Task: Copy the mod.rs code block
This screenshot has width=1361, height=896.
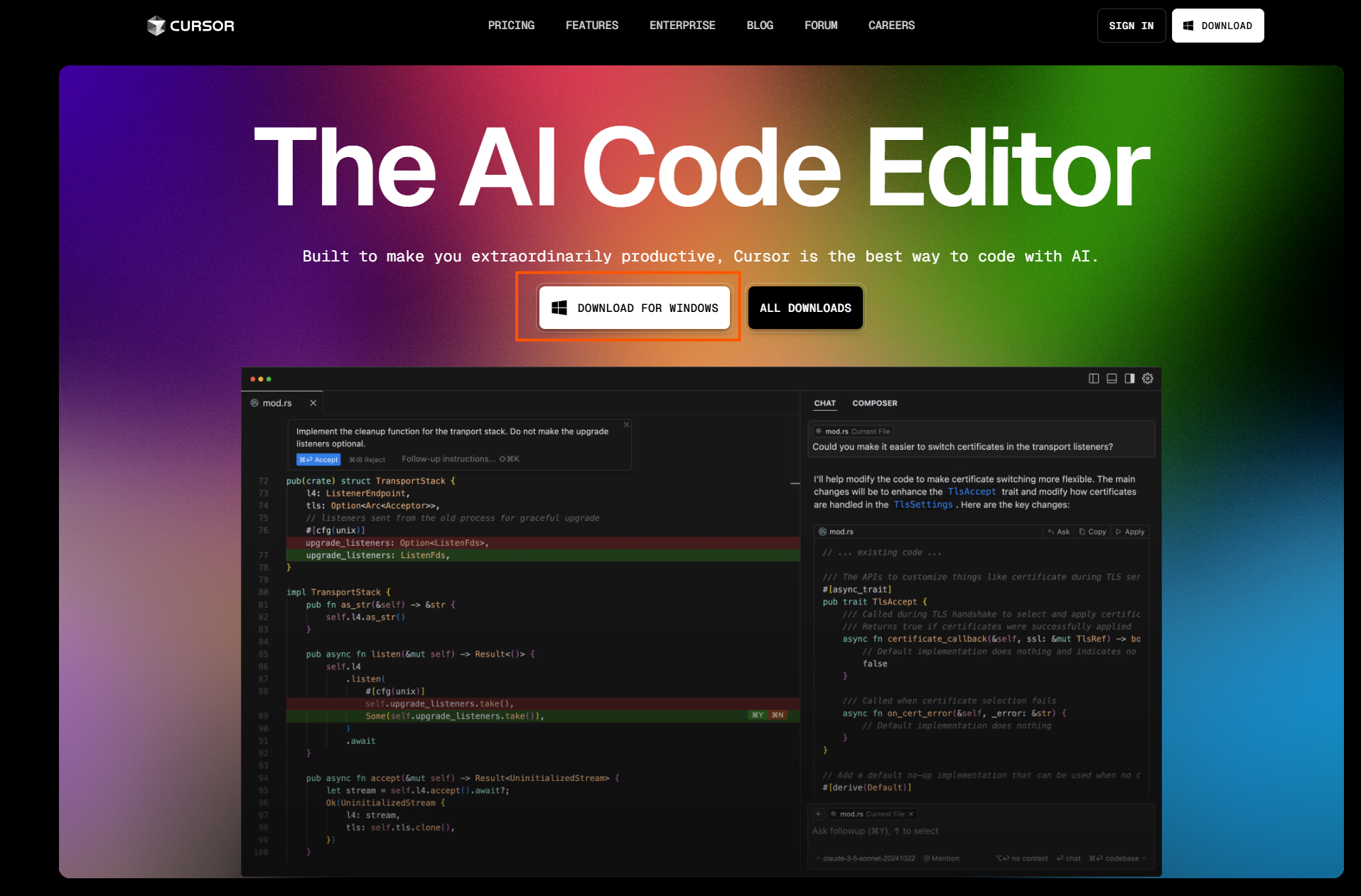Action: point(1092,531)
